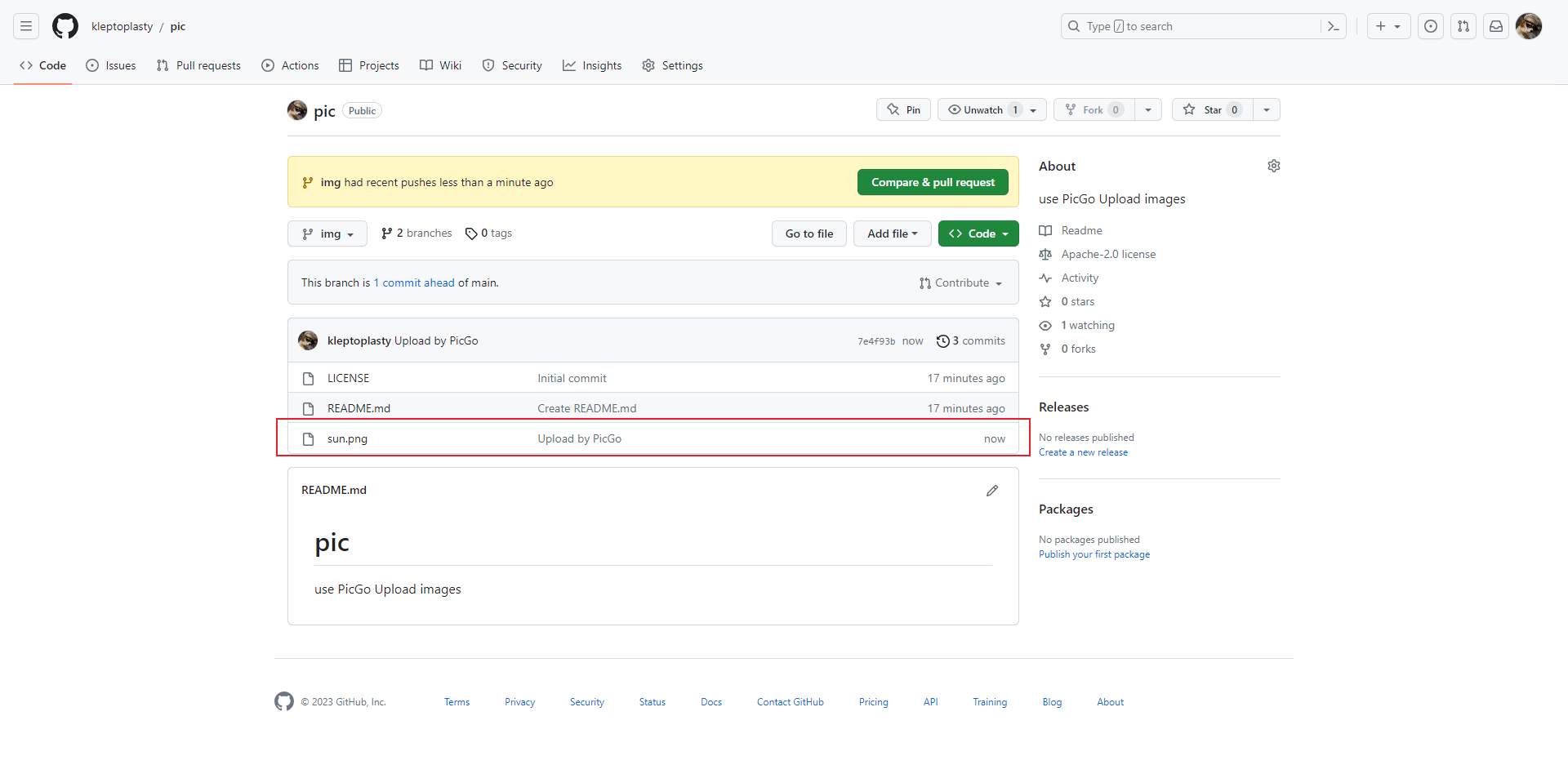
Task: Switch to the Code tab
Action: coord(43,65)
